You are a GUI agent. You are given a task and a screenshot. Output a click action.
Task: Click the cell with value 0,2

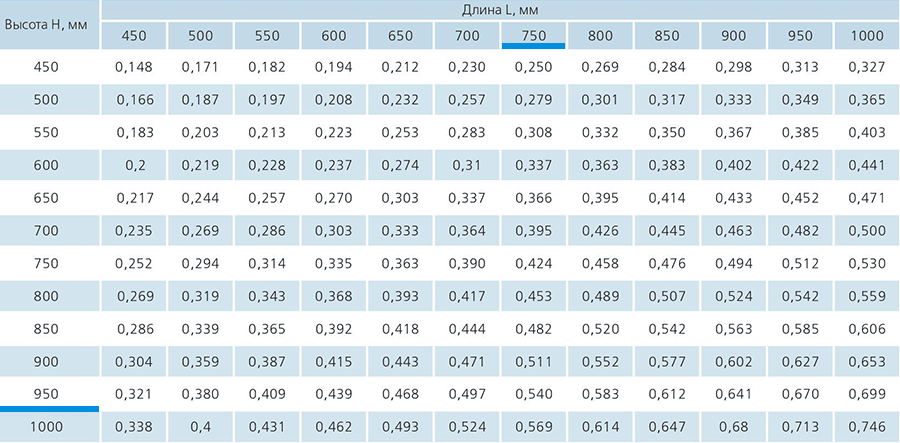point(134,165)
